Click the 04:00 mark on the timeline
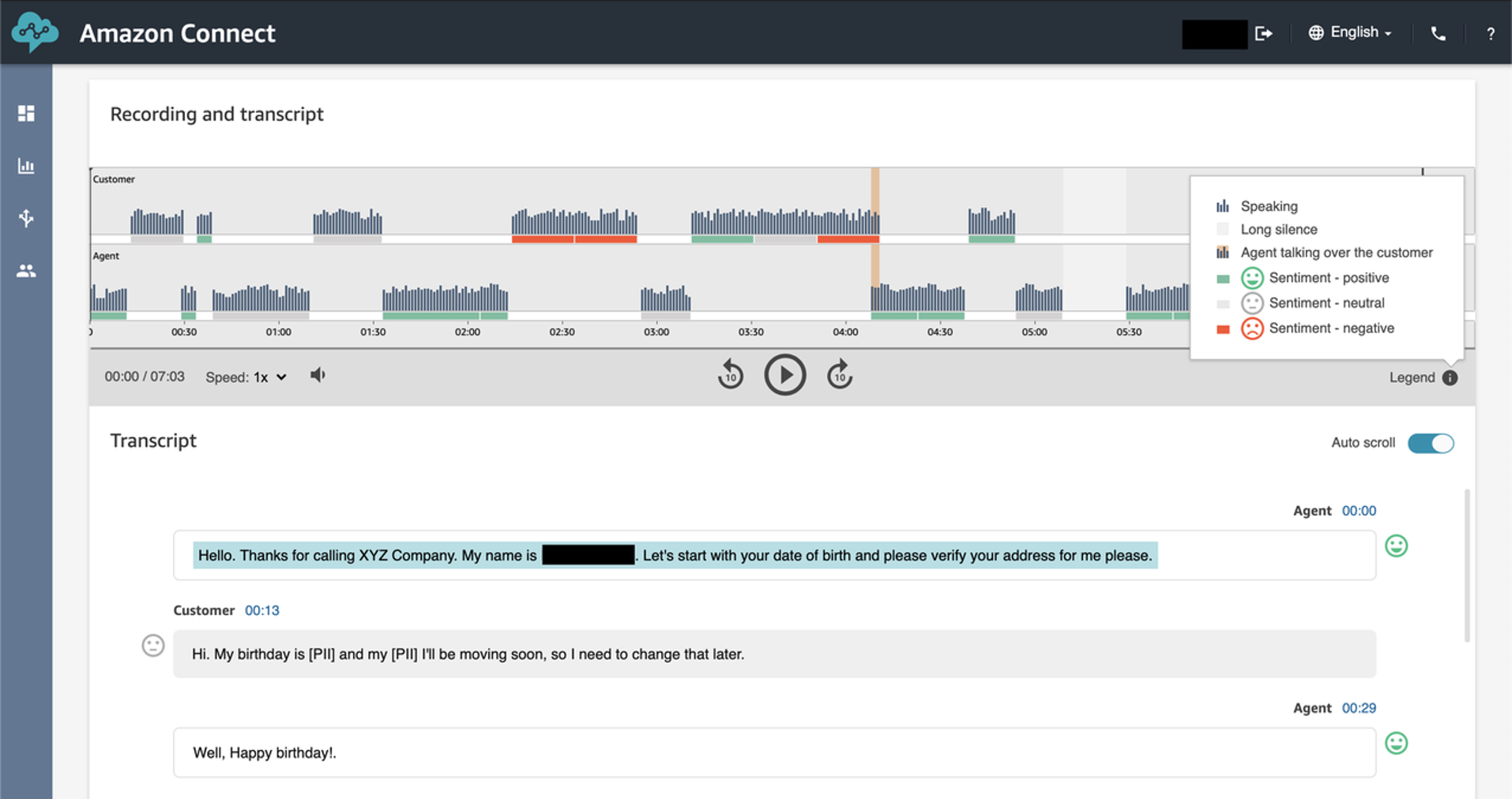This screenshot has width=1512, height=799. pos(845,332)
